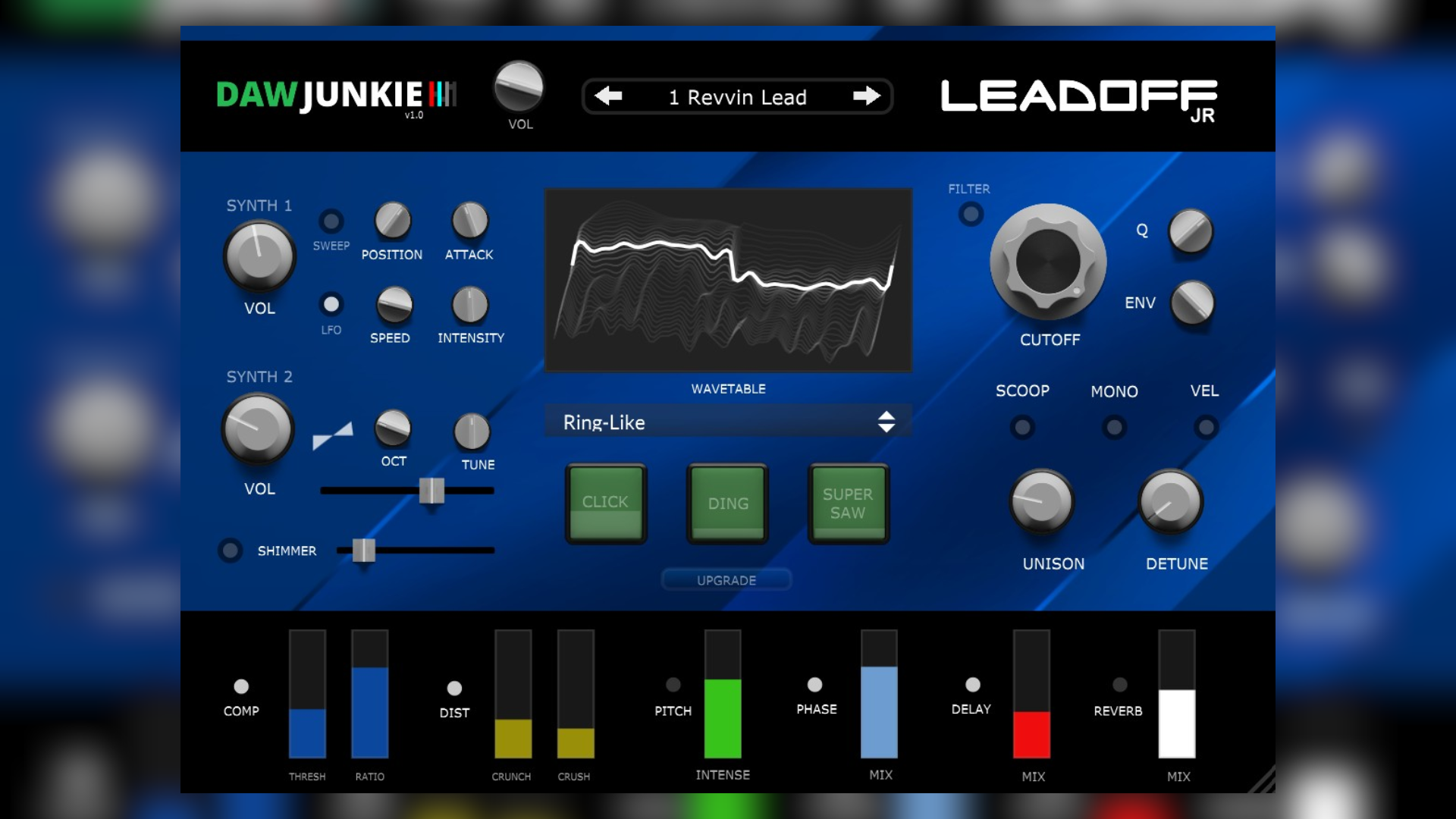Click the previous preset left arrow

(x=608, y=96)
